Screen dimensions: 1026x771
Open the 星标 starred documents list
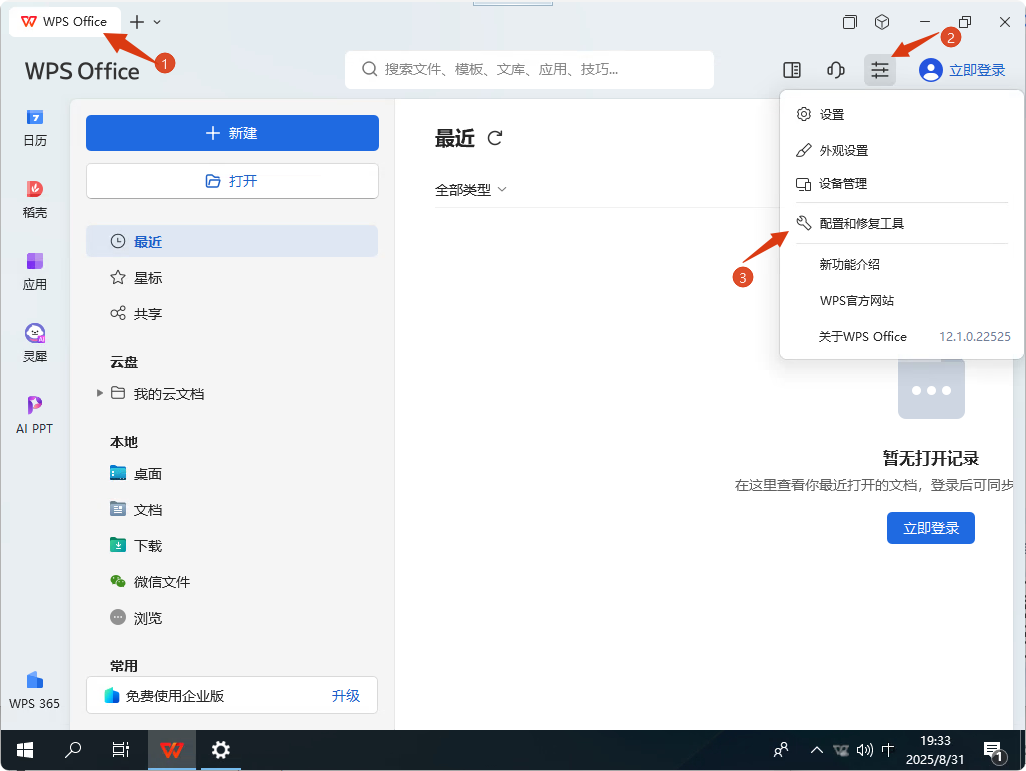click(148, 278)
